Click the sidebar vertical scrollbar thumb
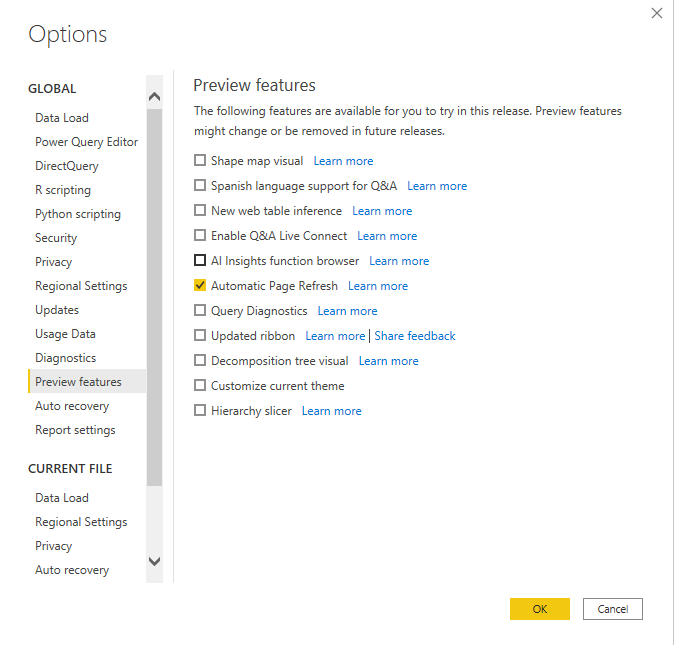 (x=154, y=297)
